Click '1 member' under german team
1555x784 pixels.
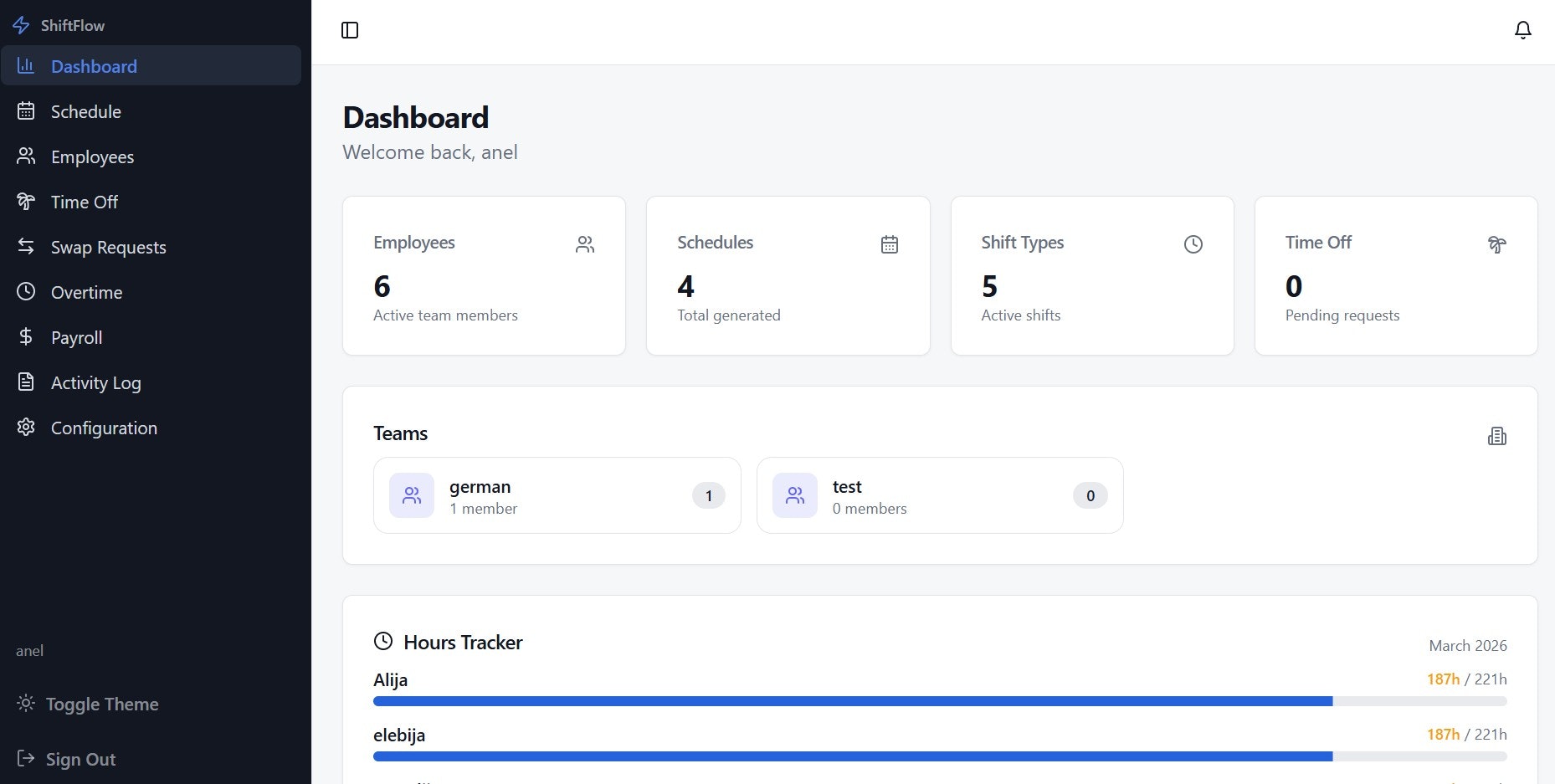click(483, 509)
